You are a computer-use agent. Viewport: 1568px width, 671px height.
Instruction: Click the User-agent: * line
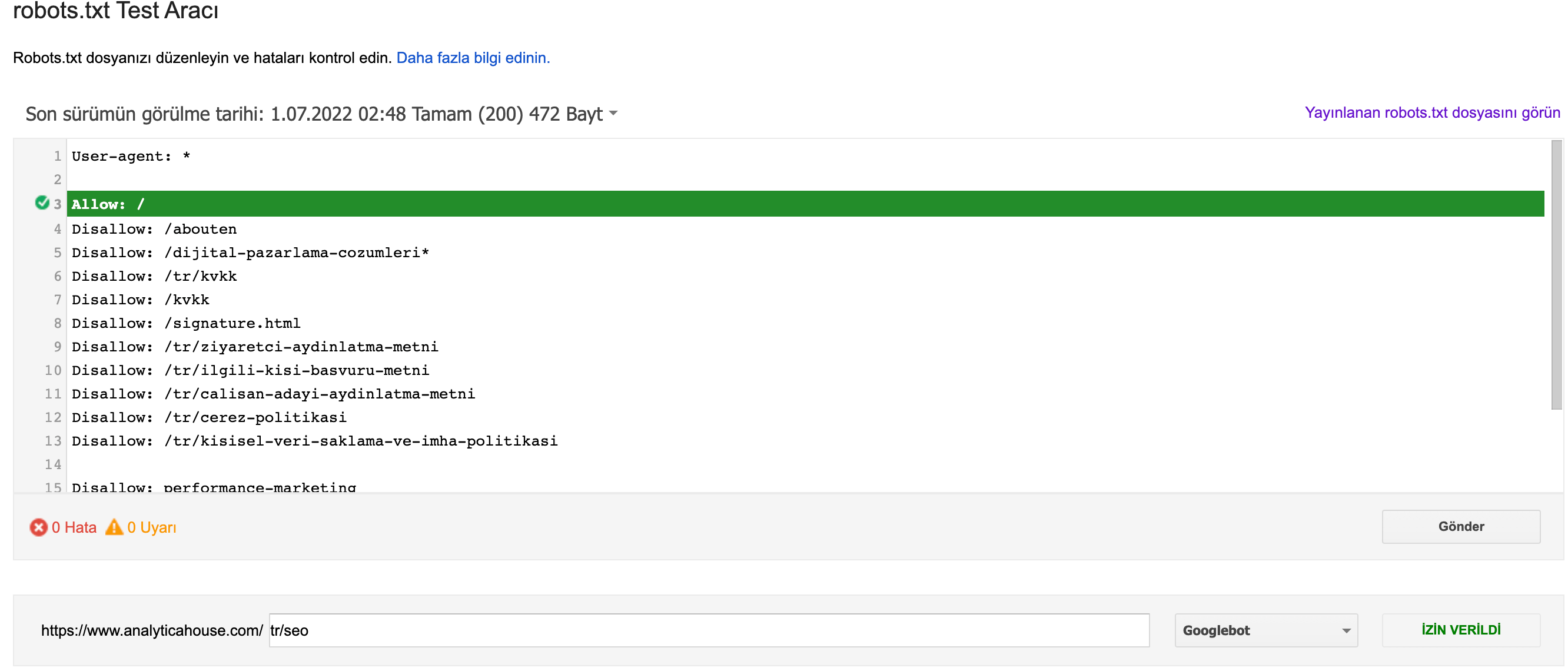pyautogui.click(x=131, y=157)
